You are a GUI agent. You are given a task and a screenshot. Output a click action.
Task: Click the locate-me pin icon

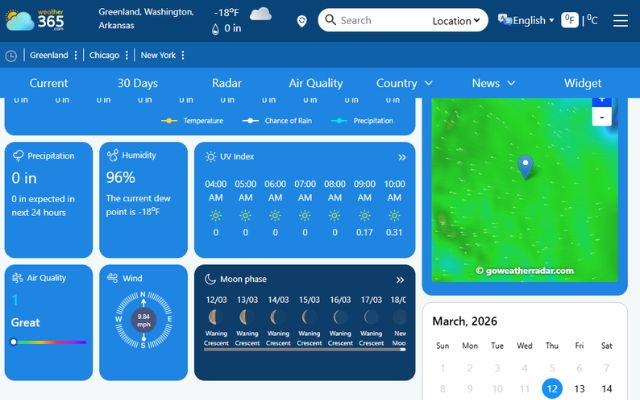[x=302, y=21]
